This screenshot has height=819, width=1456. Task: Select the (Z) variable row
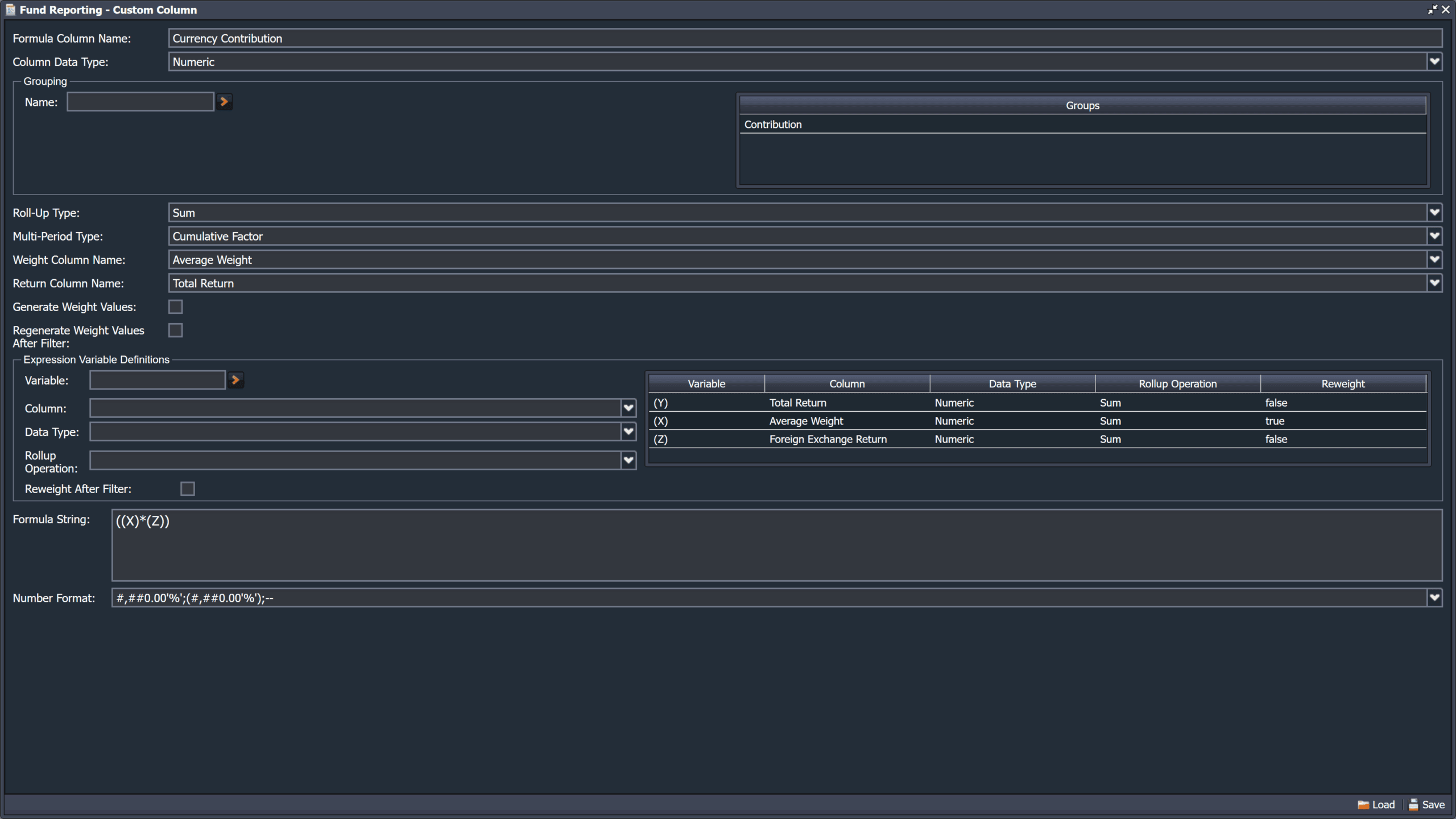click(x=1037, y=439)
